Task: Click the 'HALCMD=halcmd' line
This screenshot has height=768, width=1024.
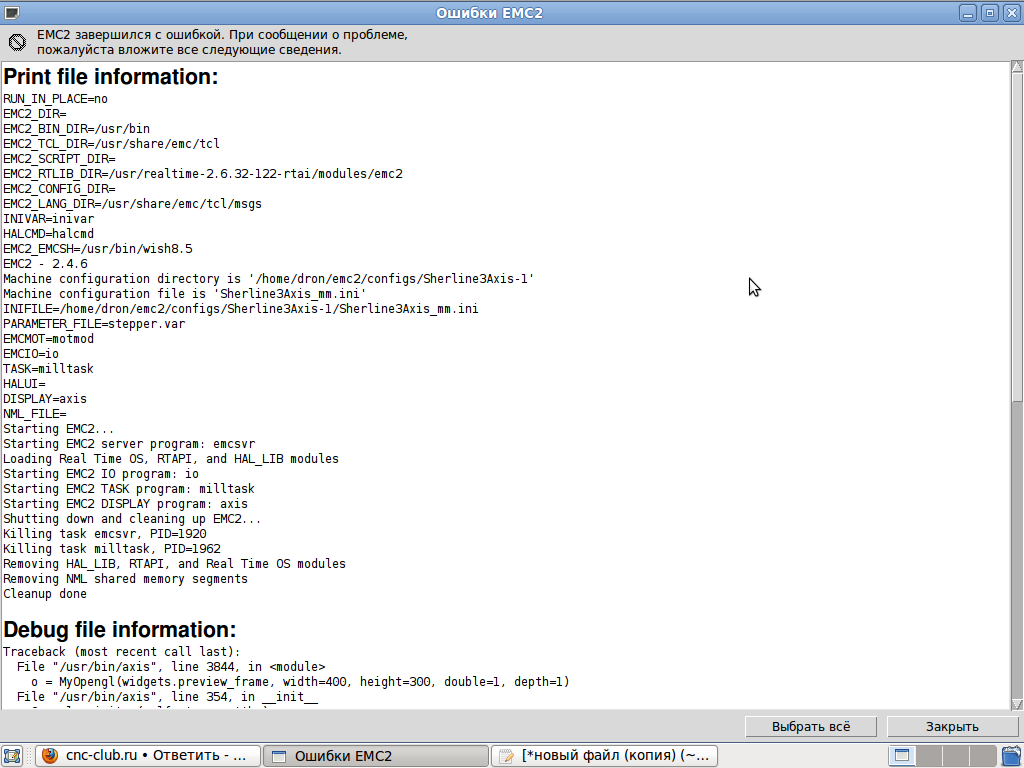Action: point(48,234)
